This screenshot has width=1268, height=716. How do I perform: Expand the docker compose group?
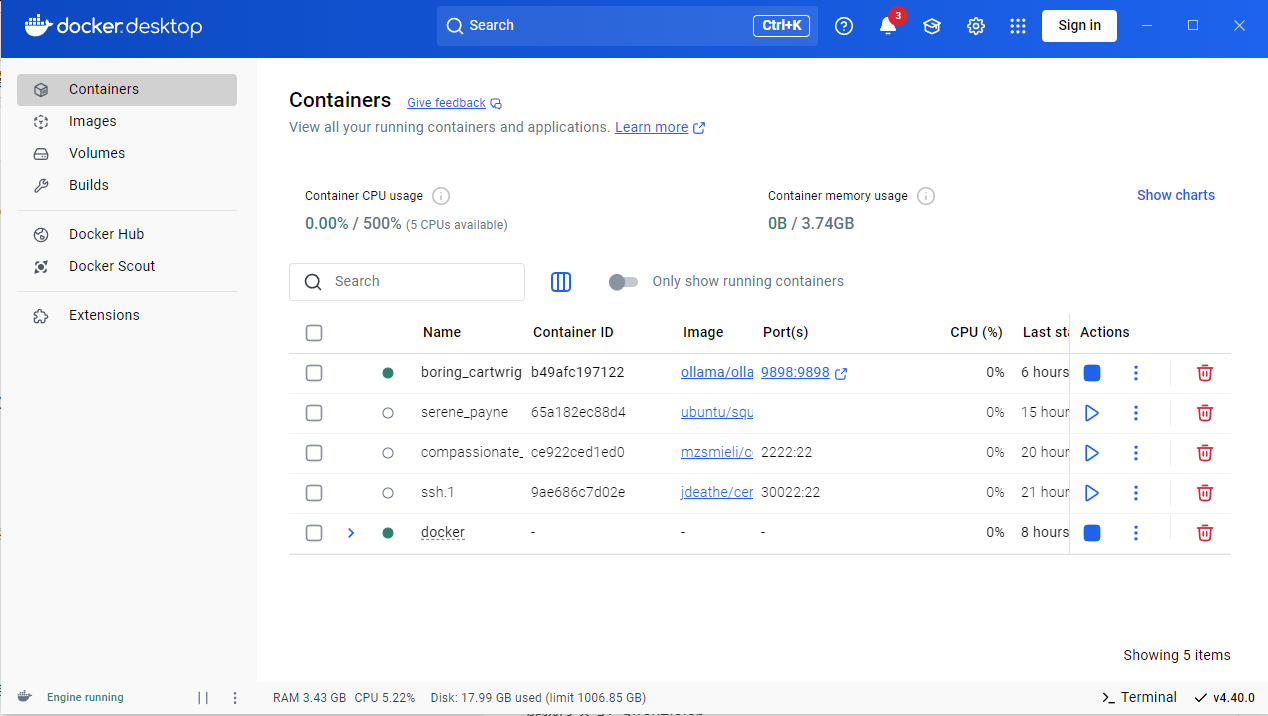(x=351, y=533)
